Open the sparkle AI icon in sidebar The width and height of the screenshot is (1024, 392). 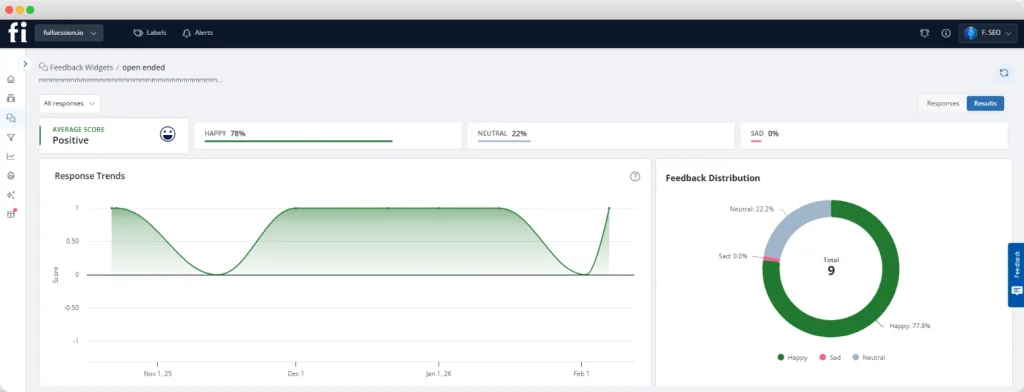click(10, 195)
